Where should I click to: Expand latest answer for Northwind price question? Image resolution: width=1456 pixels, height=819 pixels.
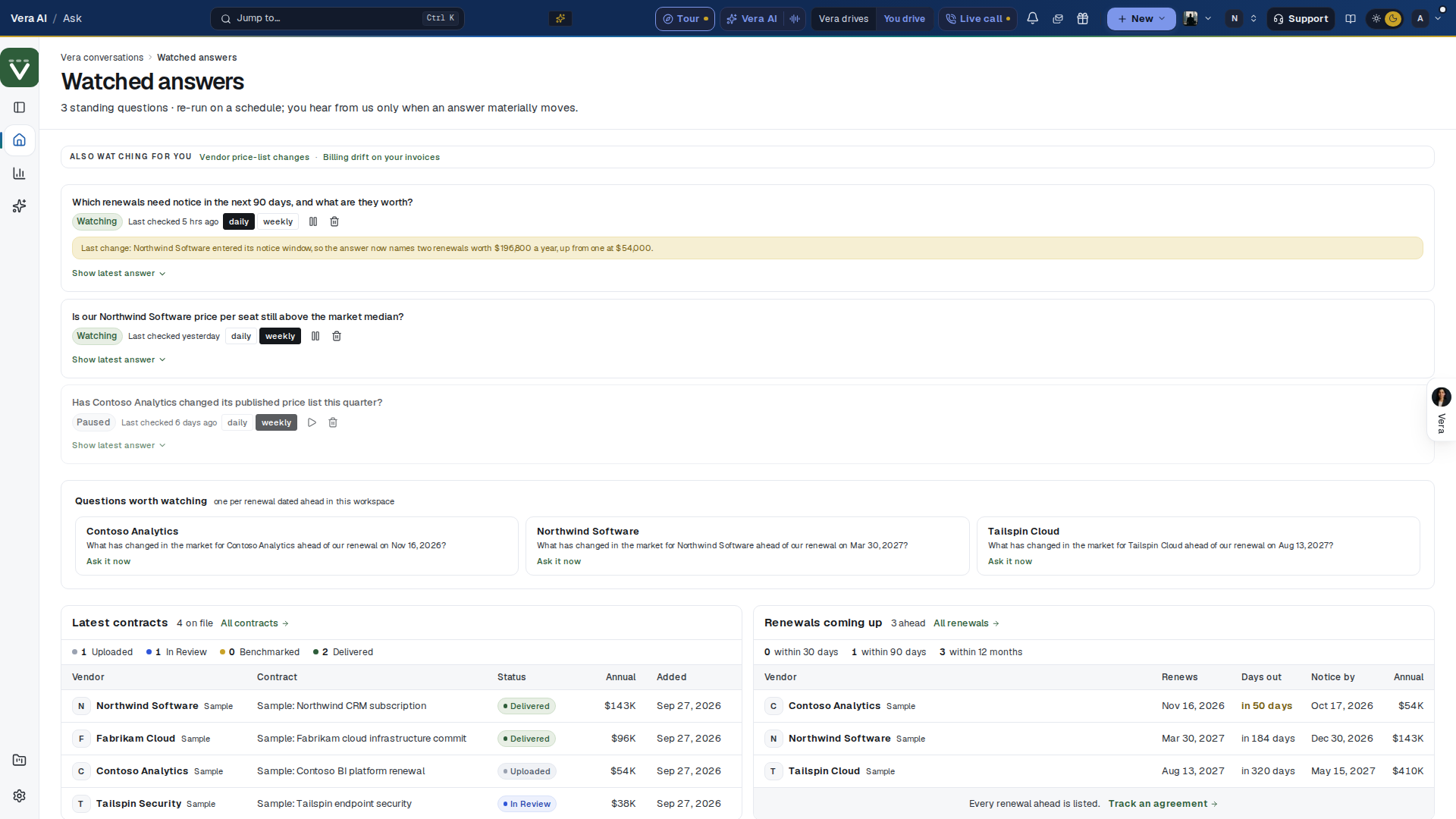point(119,359)
